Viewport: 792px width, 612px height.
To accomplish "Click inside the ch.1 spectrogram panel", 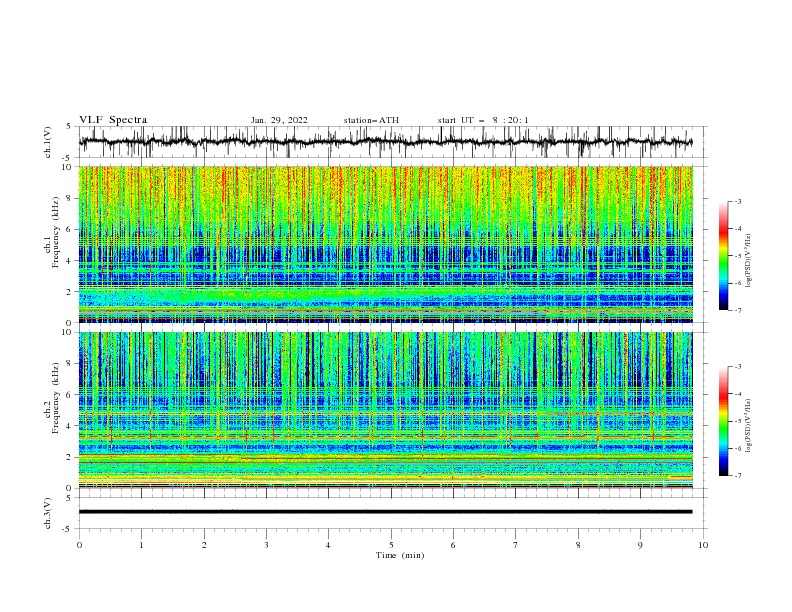I will pyautogui.click(x=385, y=244).
